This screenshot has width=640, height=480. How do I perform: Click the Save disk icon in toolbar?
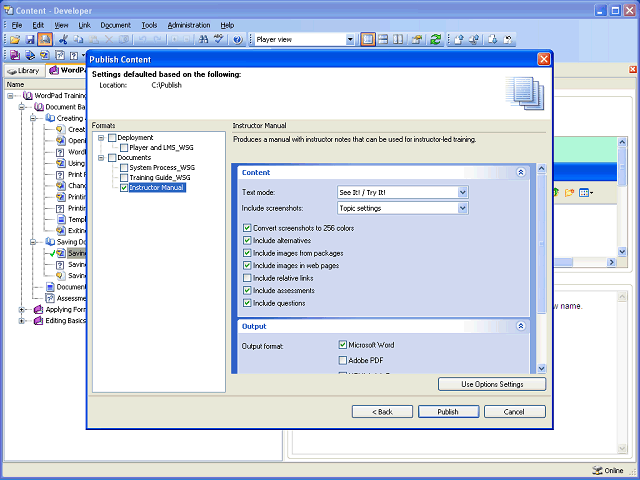click(30, 40)
